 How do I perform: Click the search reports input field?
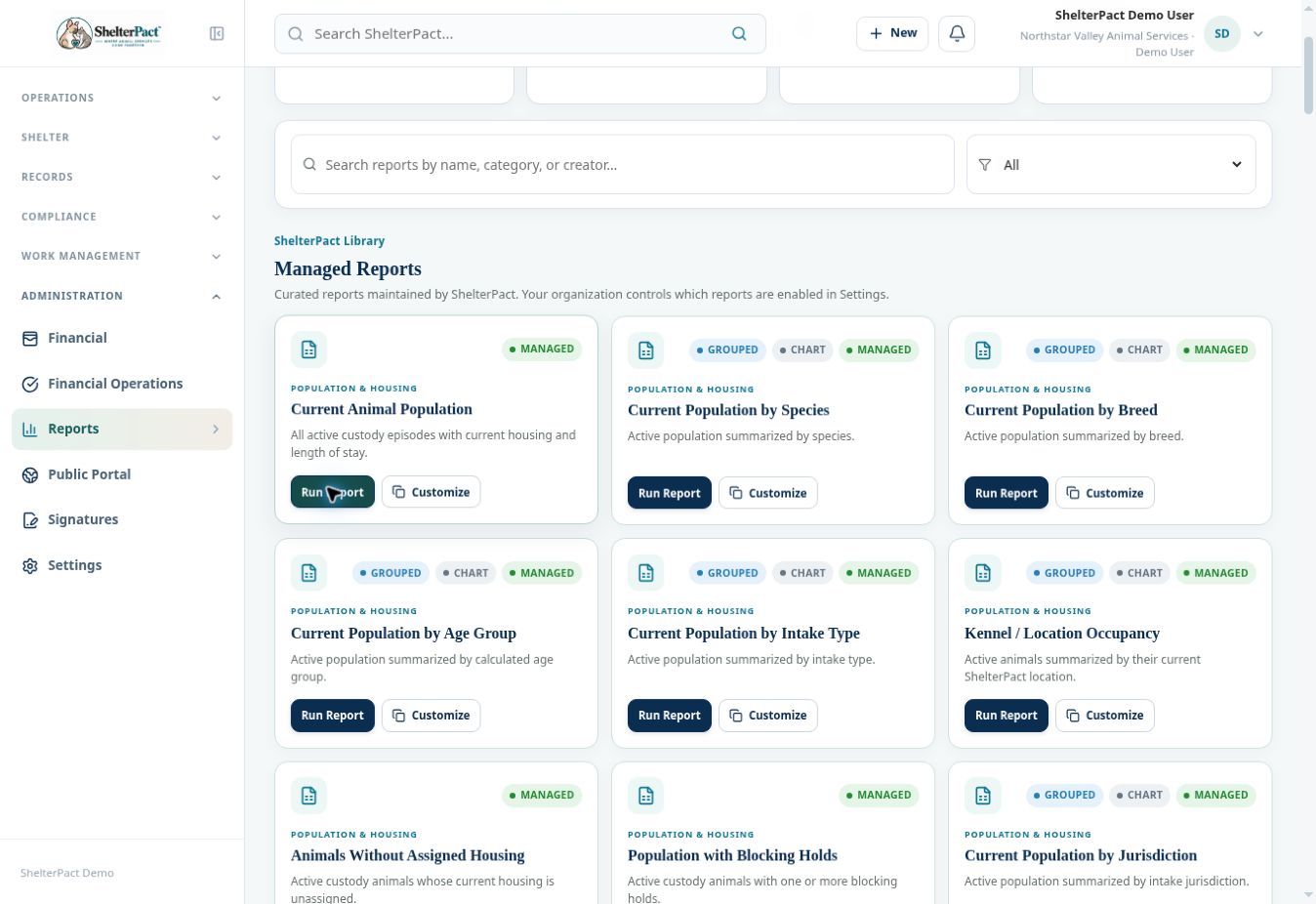point(623,165)
